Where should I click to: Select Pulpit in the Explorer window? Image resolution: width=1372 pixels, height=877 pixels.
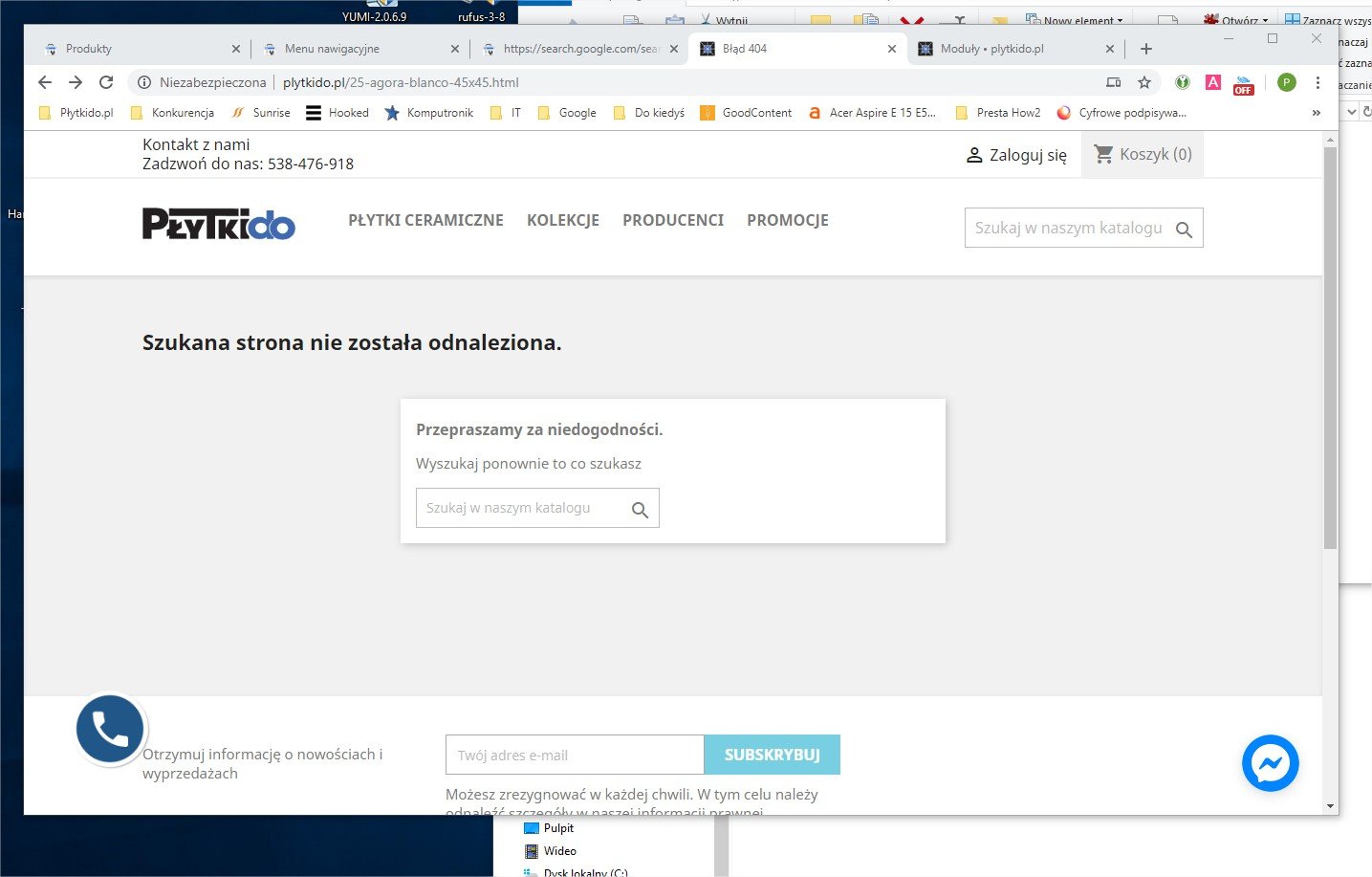(x=550, y=828)
